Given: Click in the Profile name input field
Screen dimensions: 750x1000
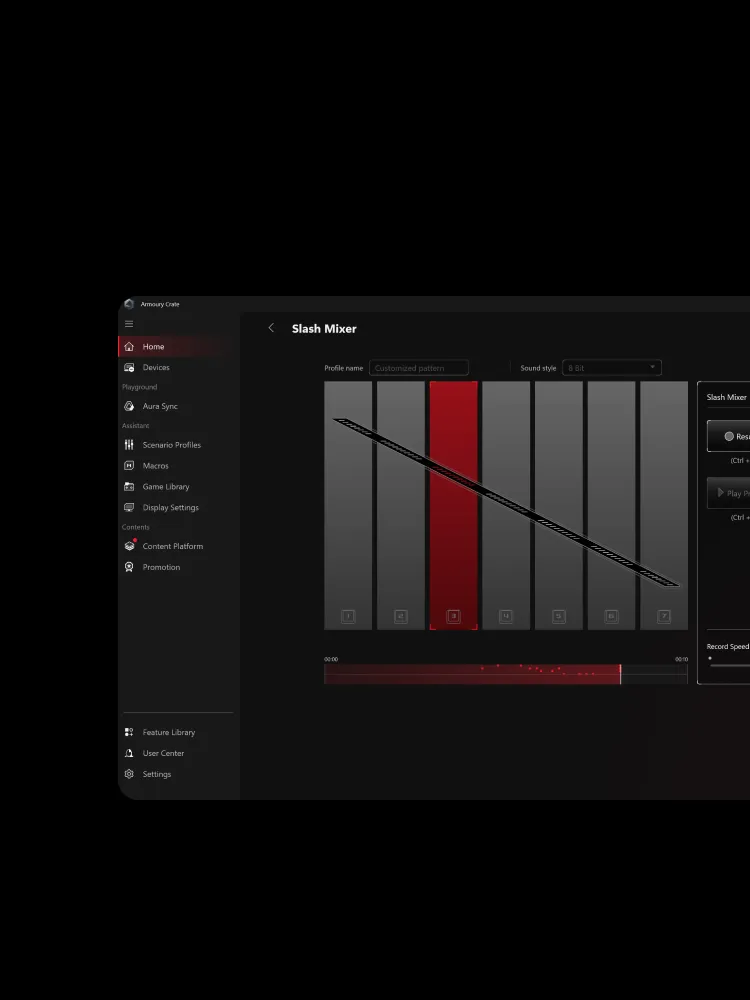Looking at the screenshot, I should (x=419, y=368).
